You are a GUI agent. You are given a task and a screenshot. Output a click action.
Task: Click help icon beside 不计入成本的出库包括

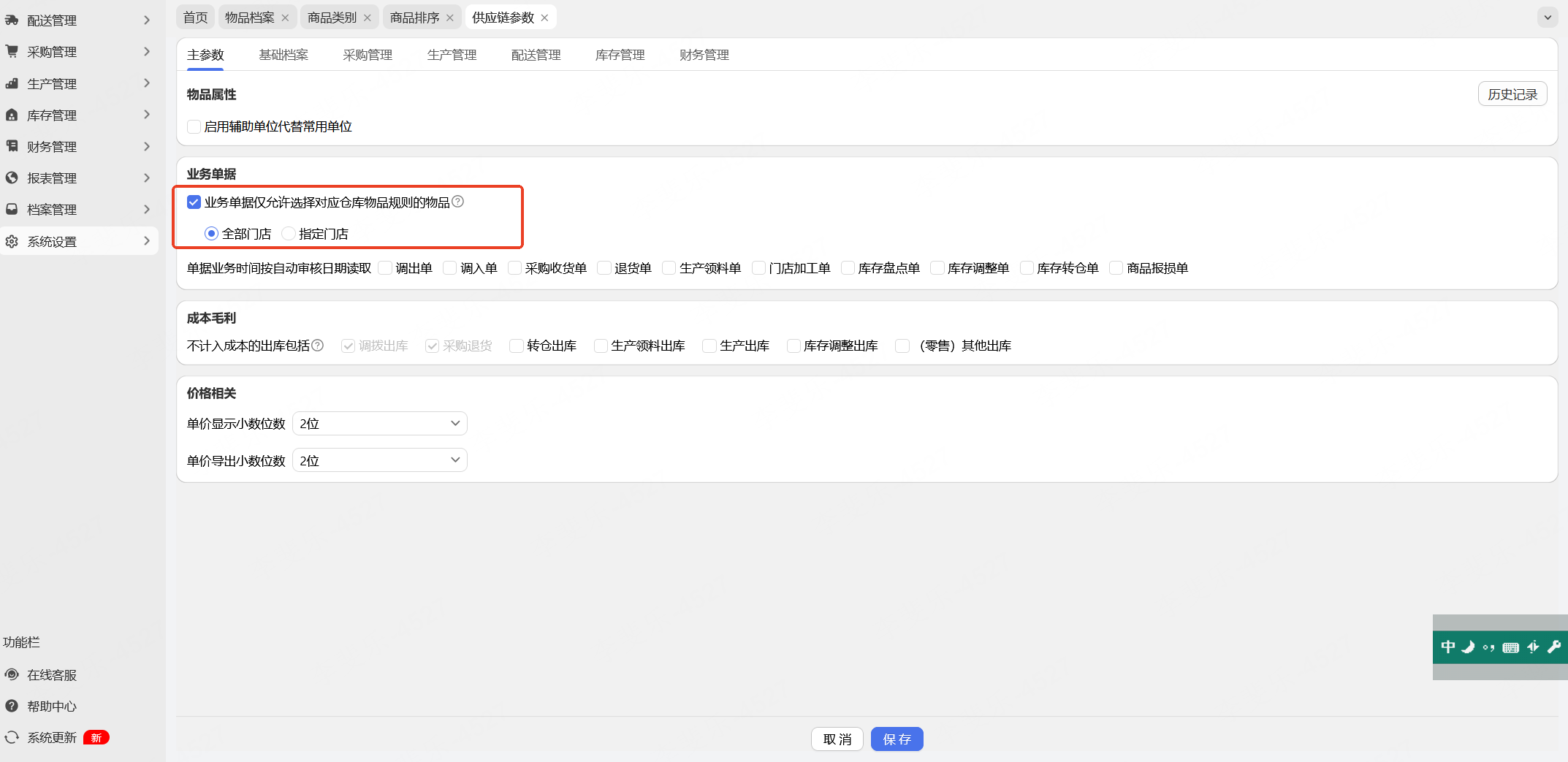pyautogui.click(x=318, y=345)
